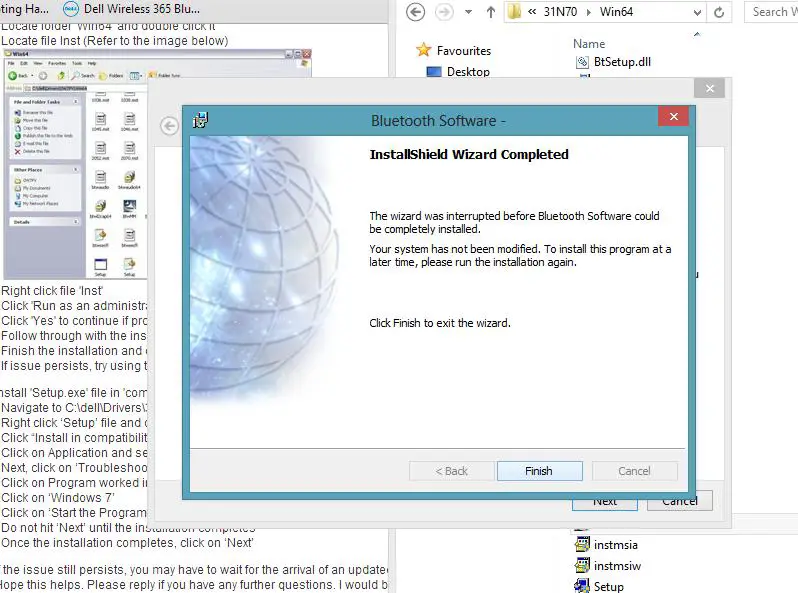
Task: Sort files by Name column header
Action: (x=589, y=44)
